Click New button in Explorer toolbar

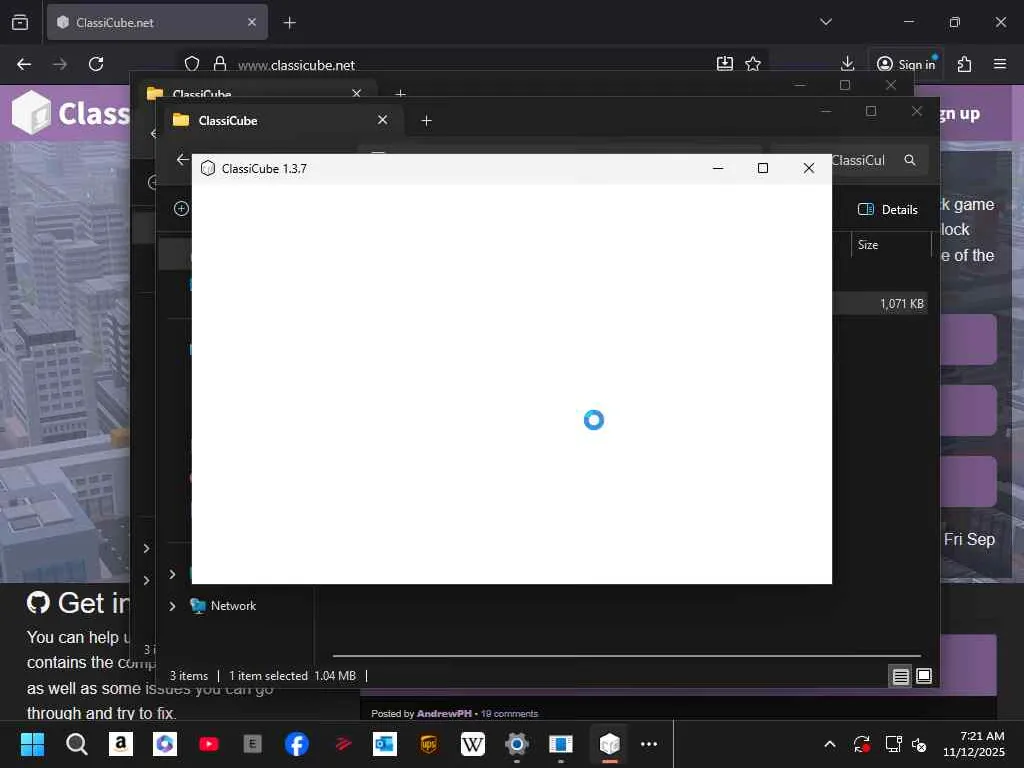click(x=181, y=208)
